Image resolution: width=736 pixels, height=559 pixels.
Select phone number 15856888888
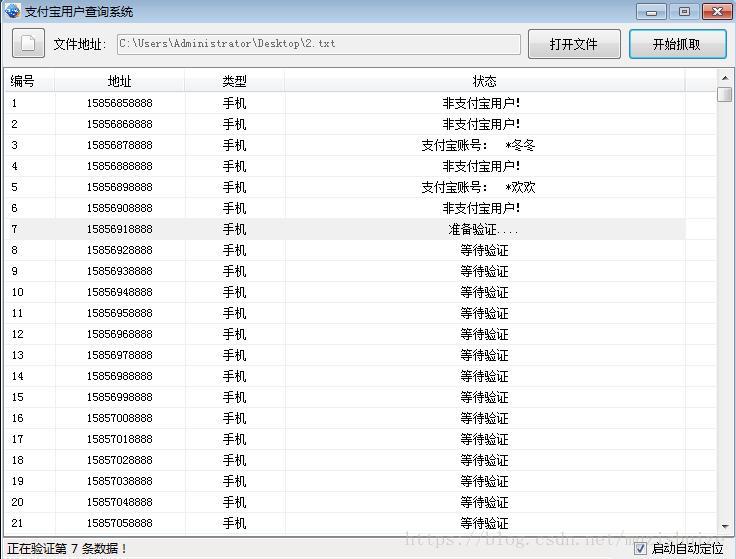(120, 166)
